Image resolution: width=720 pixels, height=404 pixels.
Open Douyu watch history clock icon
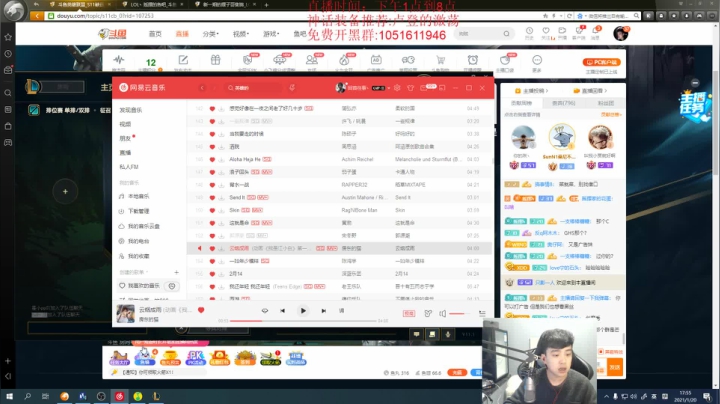pos(529,31)
